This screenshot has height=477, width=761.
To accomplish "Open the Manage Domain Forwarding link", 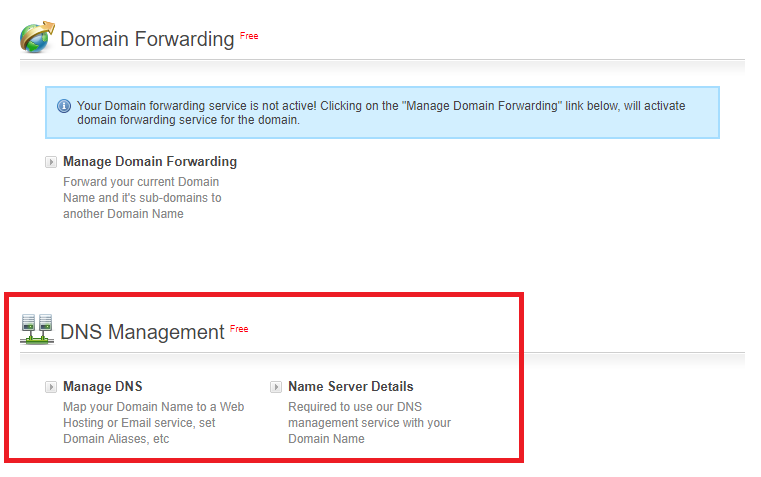I will 150,162.
